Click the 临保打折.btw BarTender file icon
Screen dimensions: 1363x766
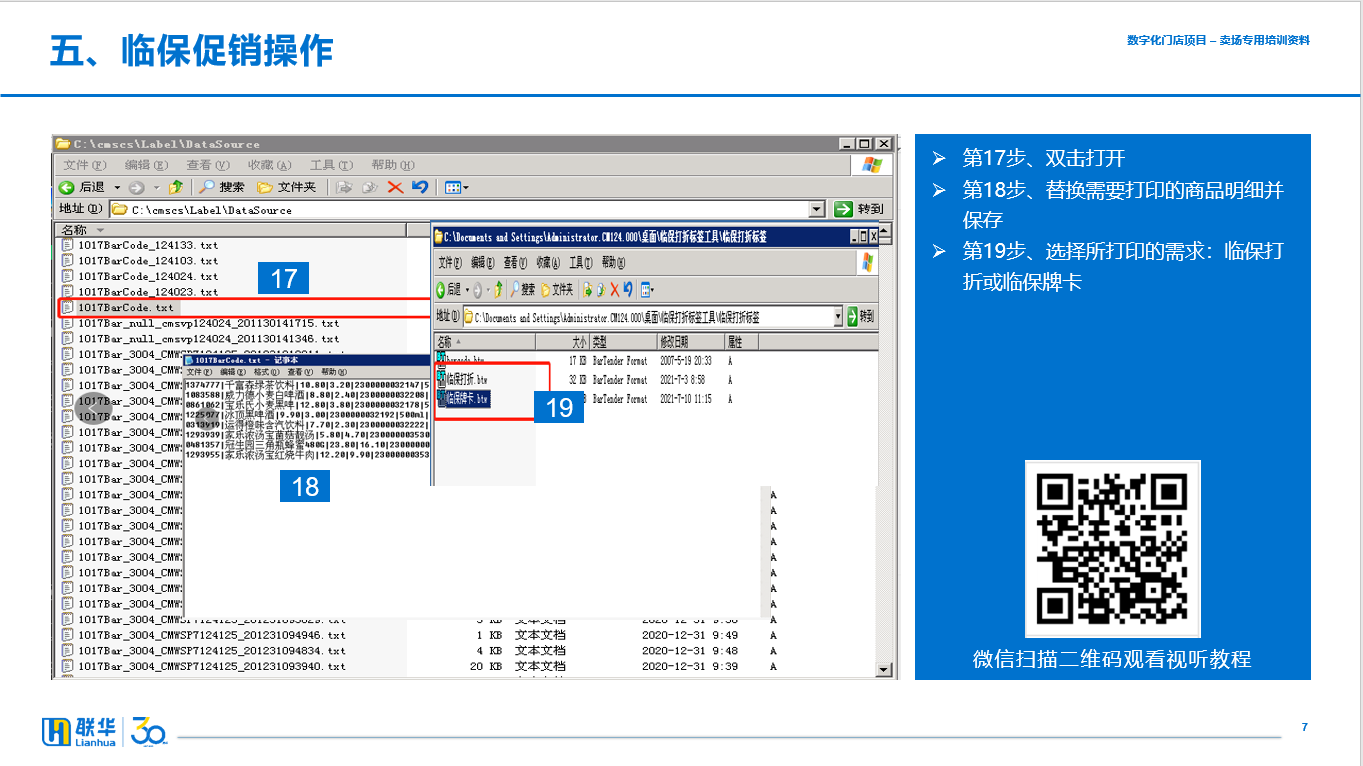(x=442, y=380)
